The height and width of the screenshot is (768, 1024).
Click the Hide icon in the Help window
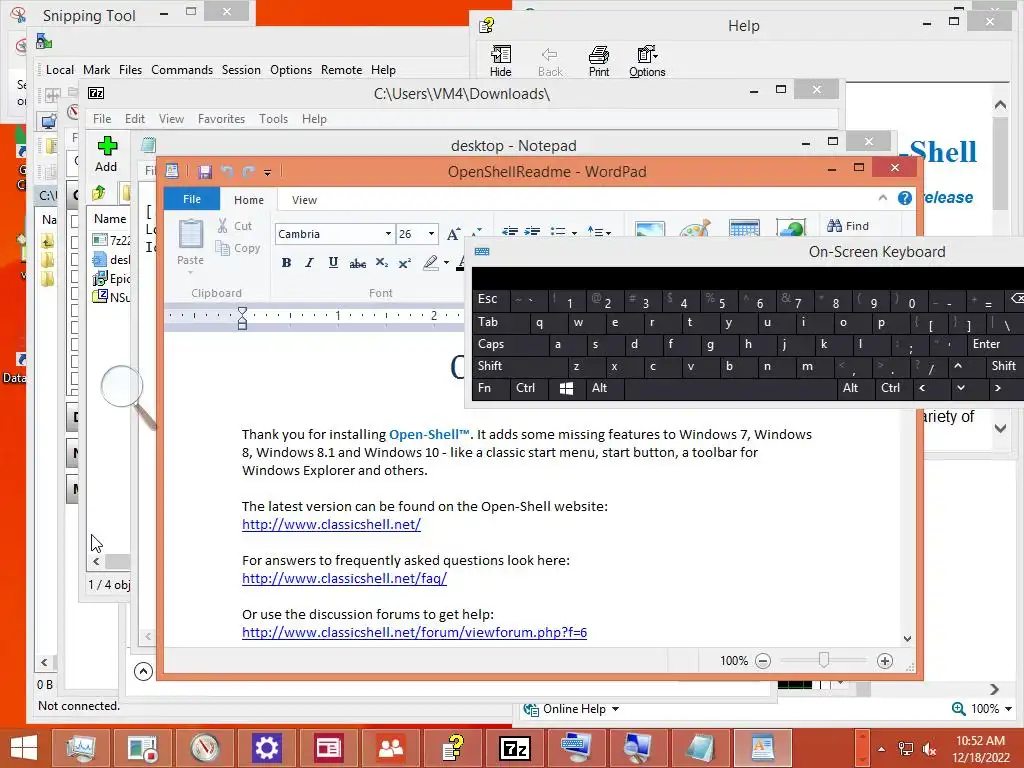501,61
